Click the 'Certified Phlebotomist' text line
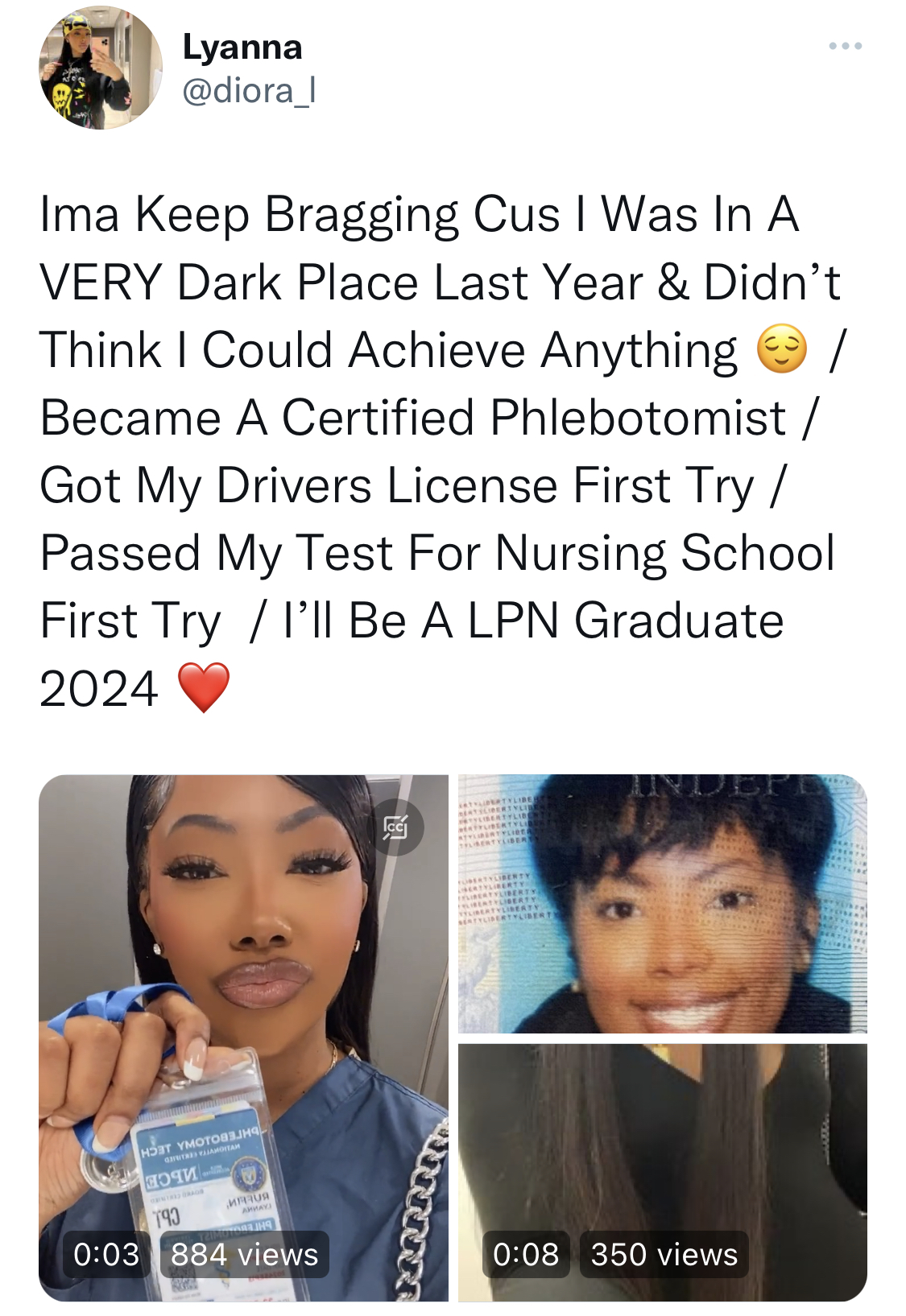906x1316 pixels. [533, 418]
